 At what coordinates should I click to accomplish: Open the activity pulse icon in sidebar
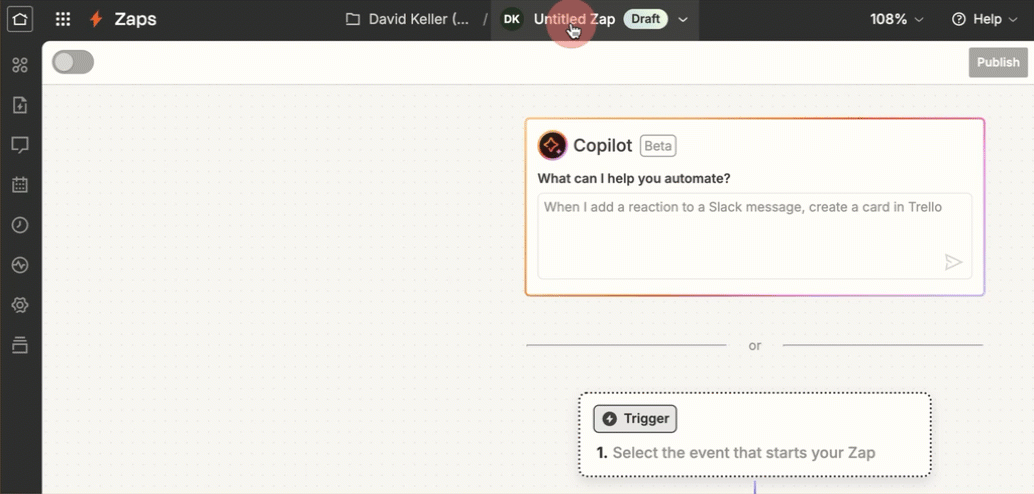20,265
